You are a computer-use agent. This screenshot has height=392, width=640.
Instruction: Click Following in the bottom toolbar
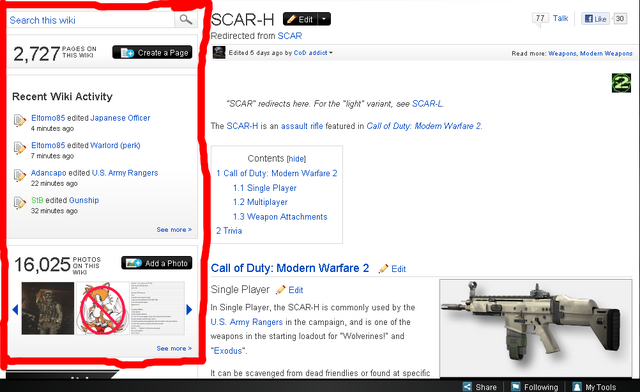[x=535, y=387]
